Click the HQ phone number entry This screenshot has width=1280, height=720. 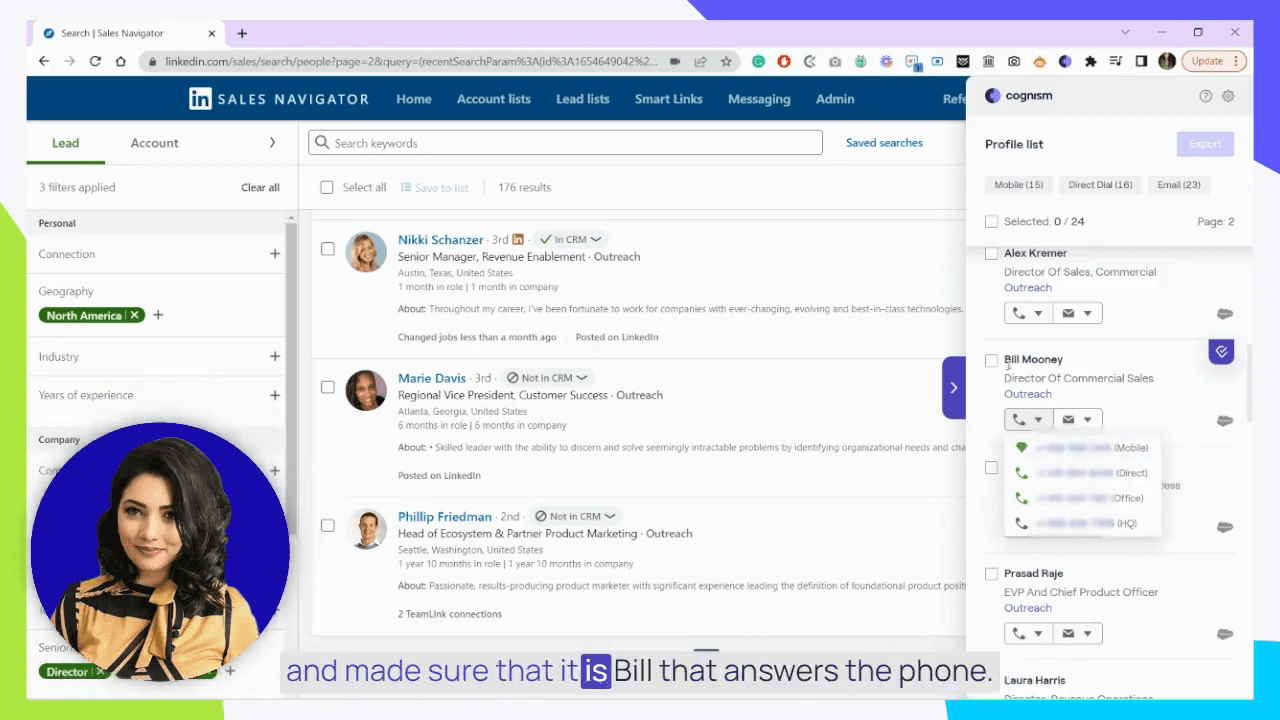(1082, 523)
